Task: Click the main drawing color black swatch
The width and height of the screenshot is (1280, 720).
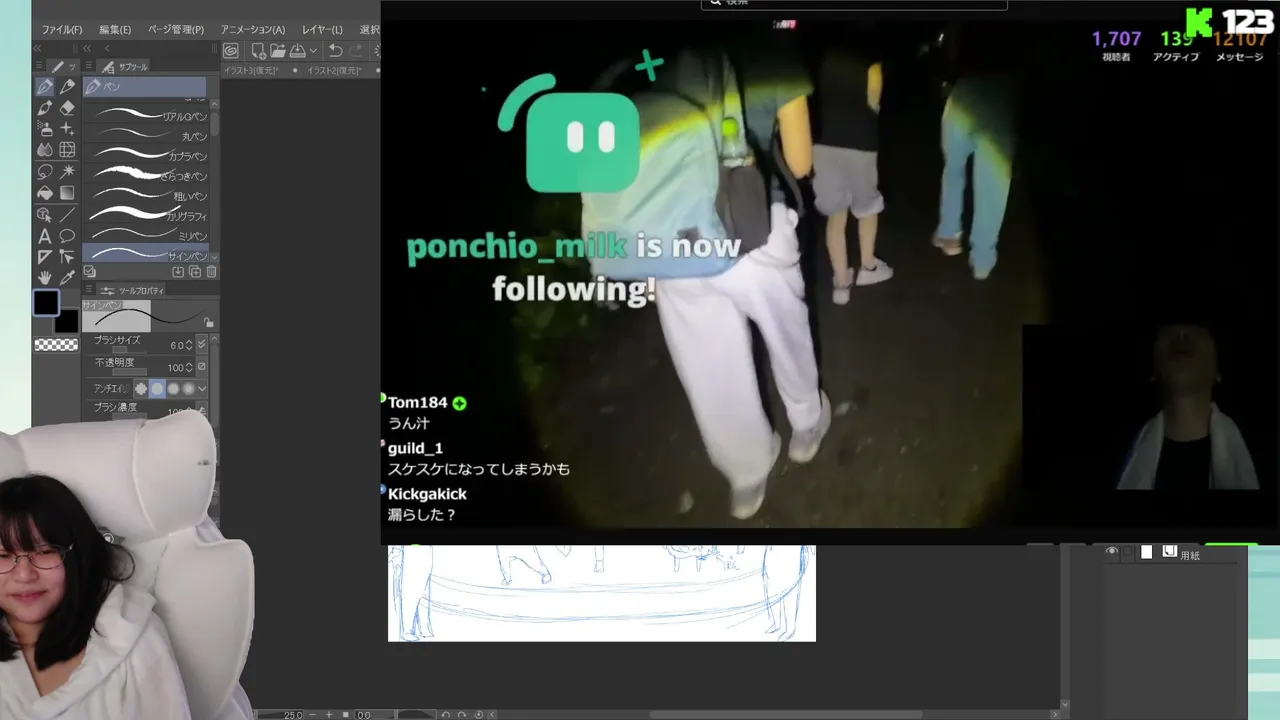Action: pos(46,303)
